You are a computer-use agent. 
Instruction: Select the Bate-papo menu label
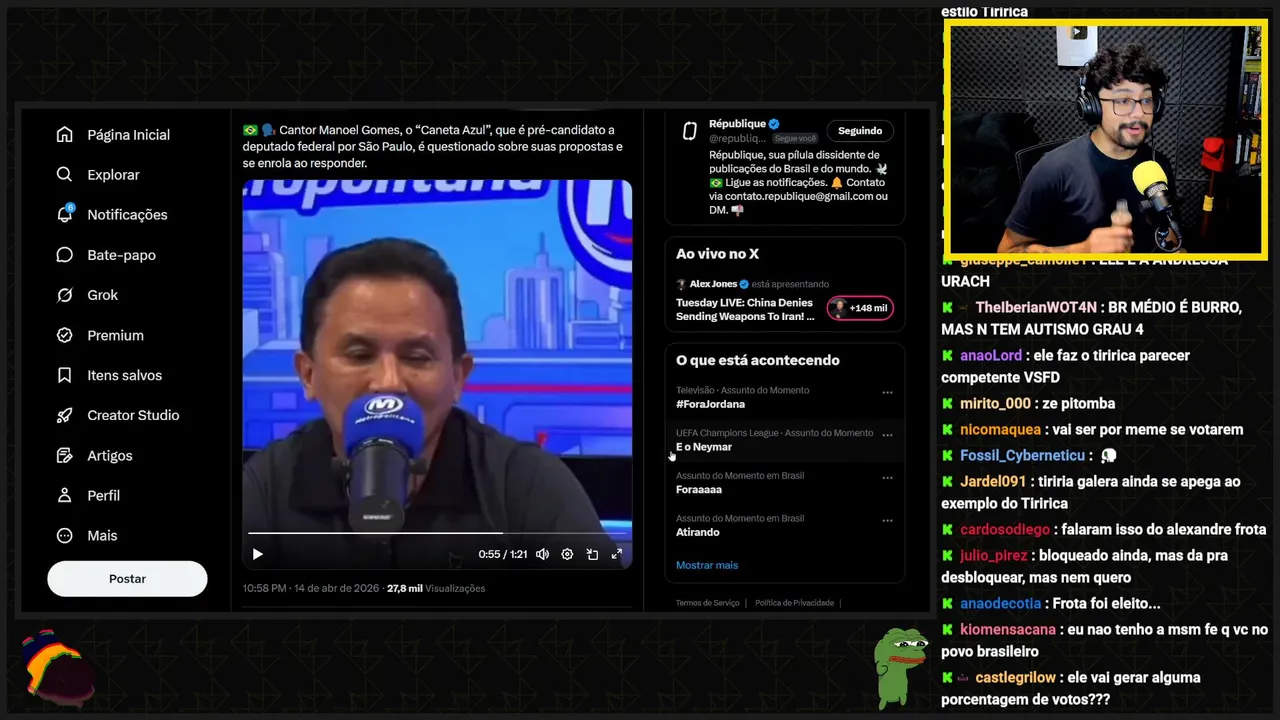(121, 255)
